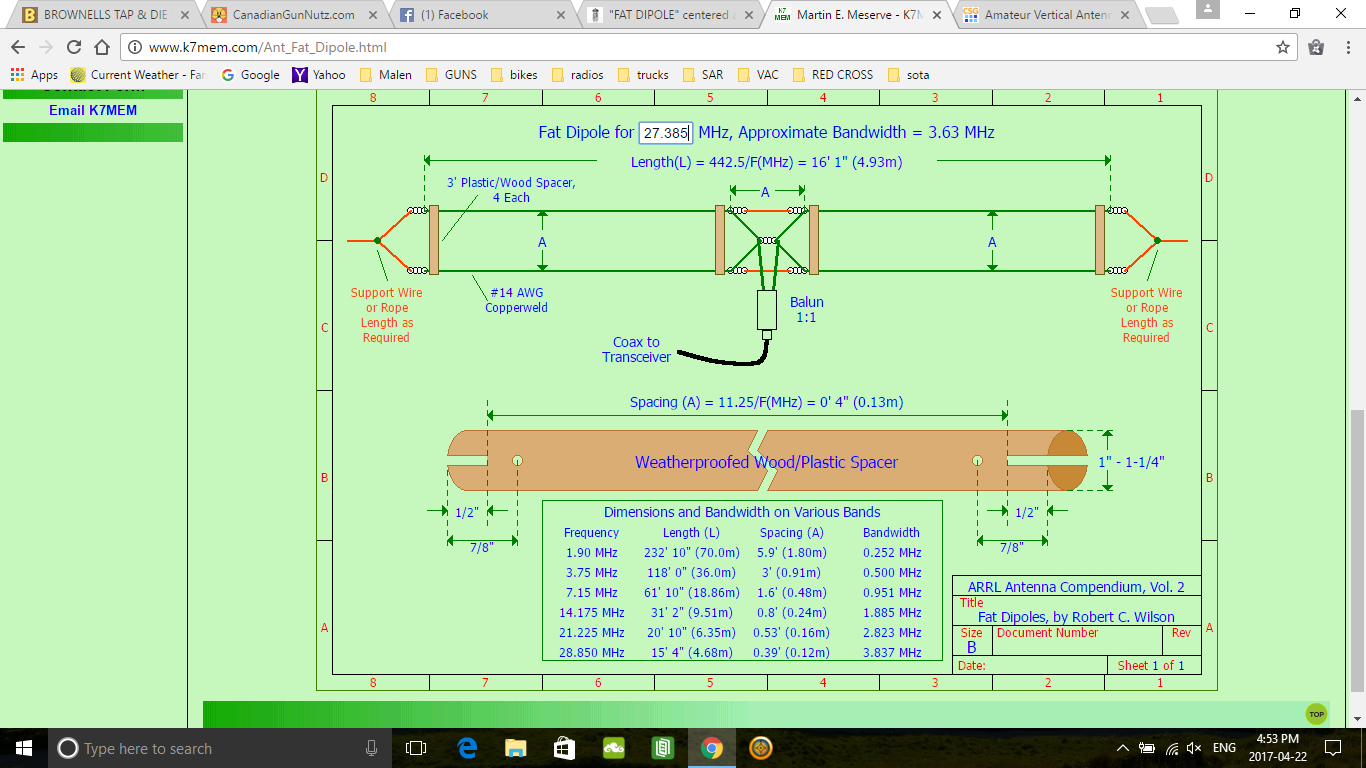Bookmark this page with the star icon
1366x768 pixels.
(1283, 47)
